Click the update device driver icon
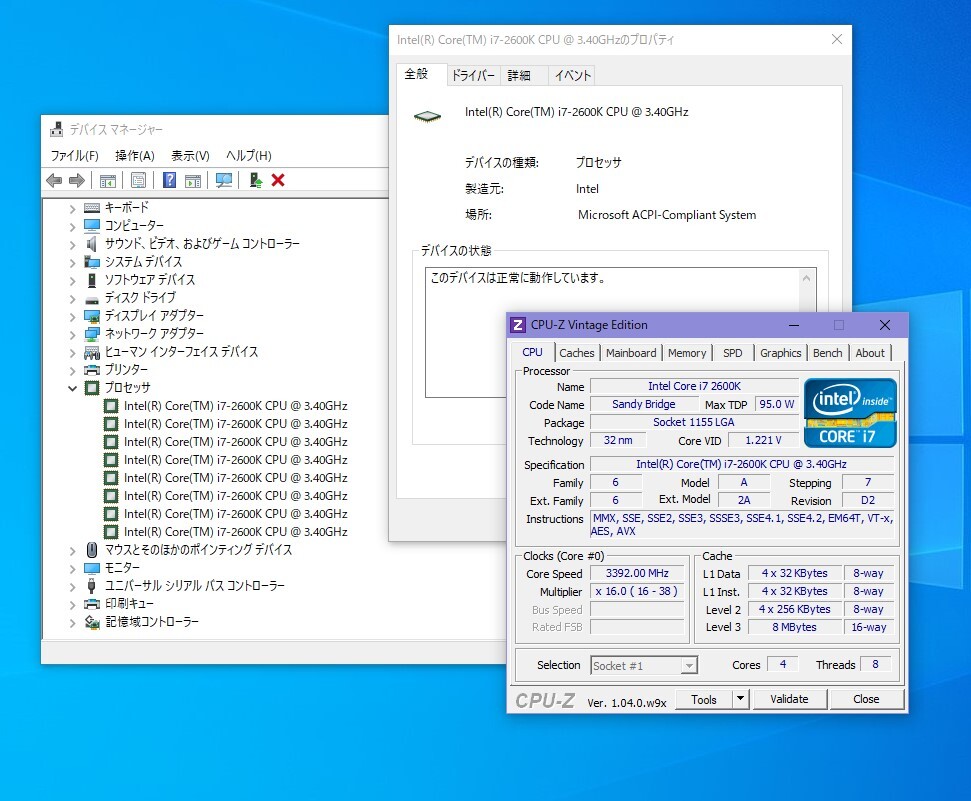 (x=255, y=180)
